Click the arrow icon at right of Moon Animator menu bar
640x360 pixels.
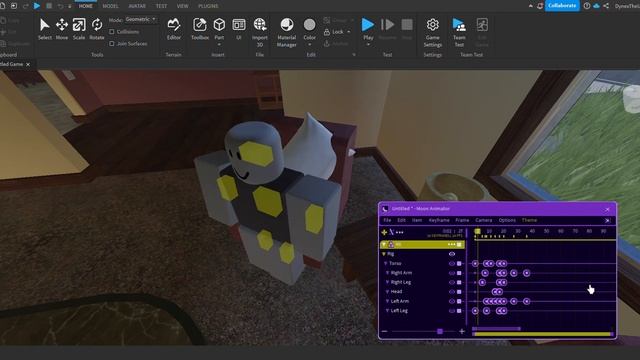[607, 220]
